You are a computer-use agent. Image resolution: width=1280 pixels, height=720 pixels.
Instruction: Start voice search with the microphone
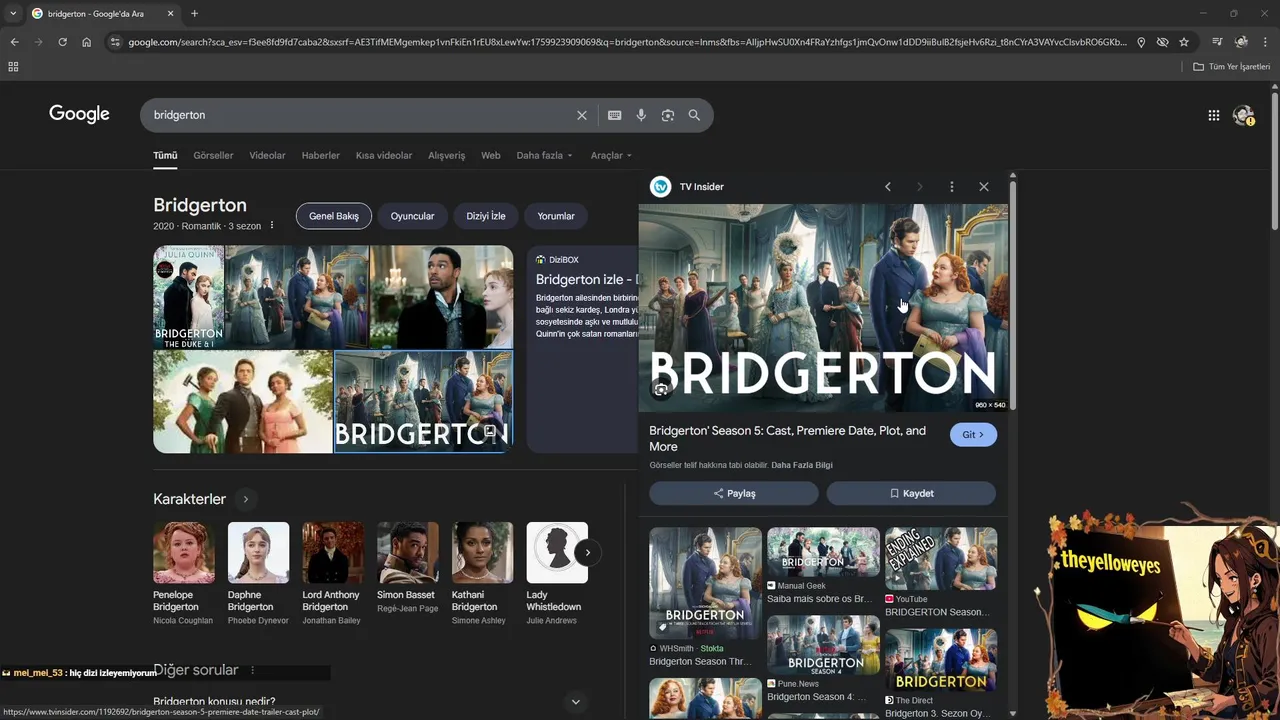641,115
